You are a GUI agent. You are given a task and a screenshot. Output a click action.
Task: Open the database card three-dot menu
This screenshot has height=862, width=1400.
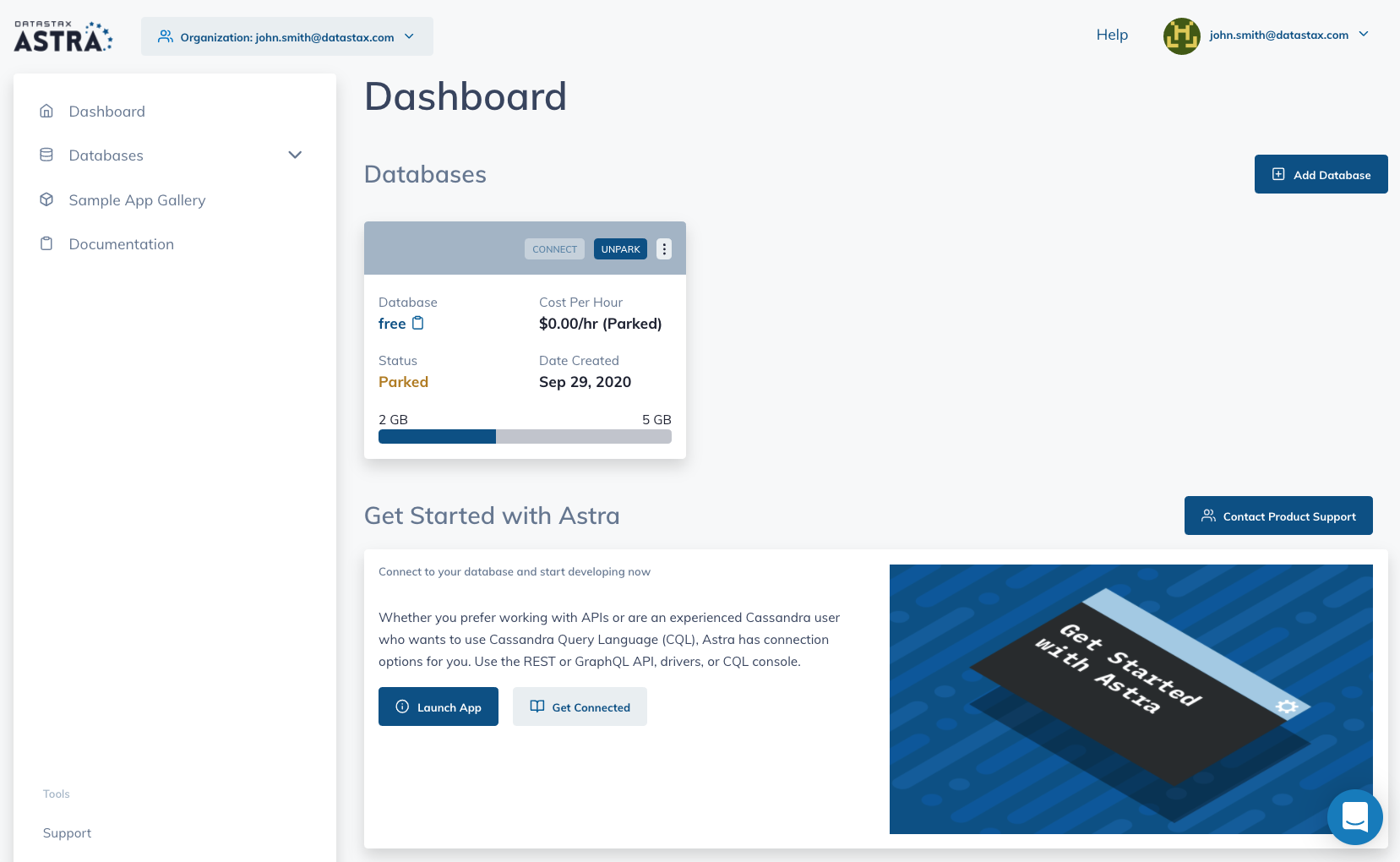[x=664, y=249]
